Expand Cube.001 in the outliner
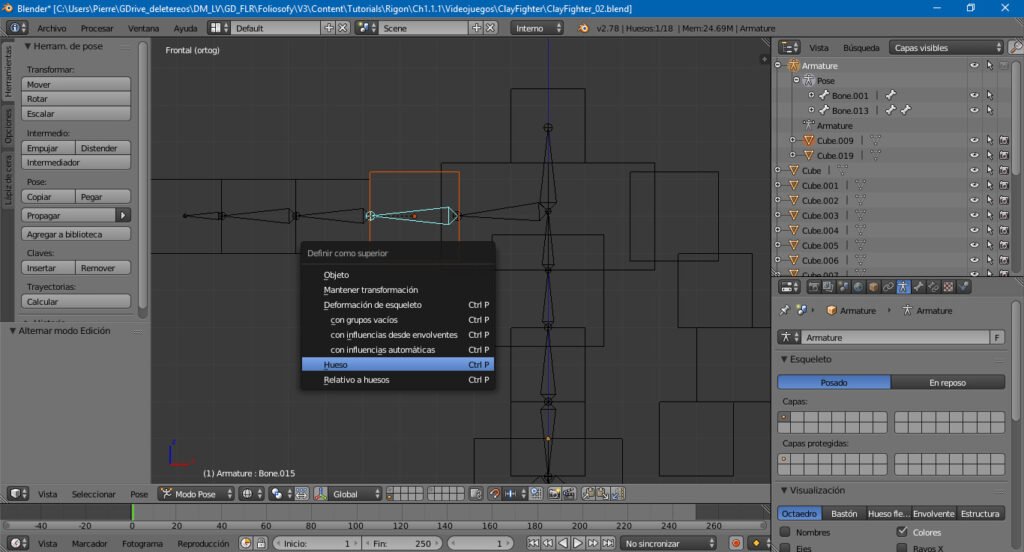This screenshot has height=552, width=1024. (778, 186)
